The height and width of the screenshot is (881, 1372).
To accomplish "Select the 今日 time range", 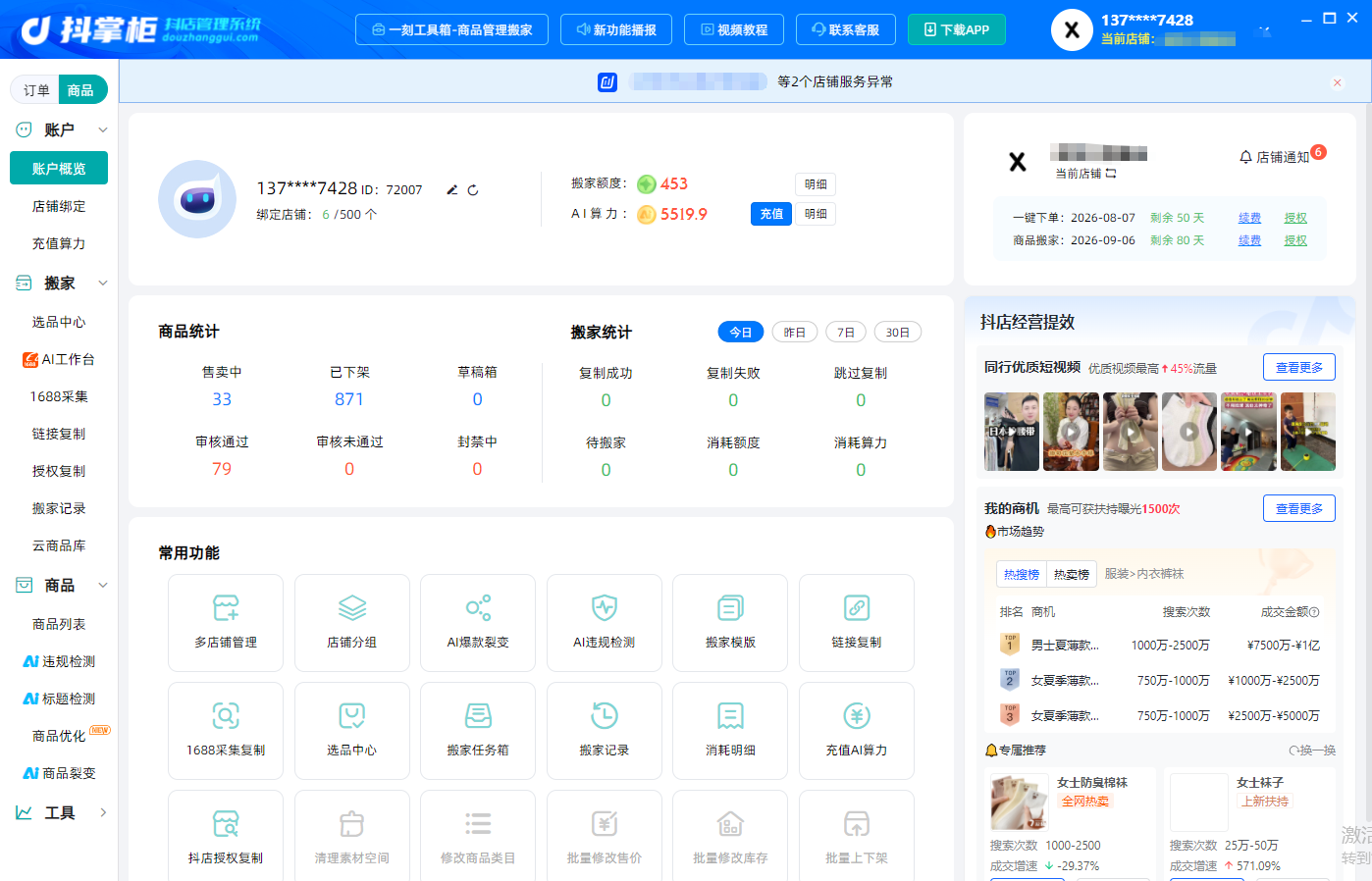I will 741,333.
